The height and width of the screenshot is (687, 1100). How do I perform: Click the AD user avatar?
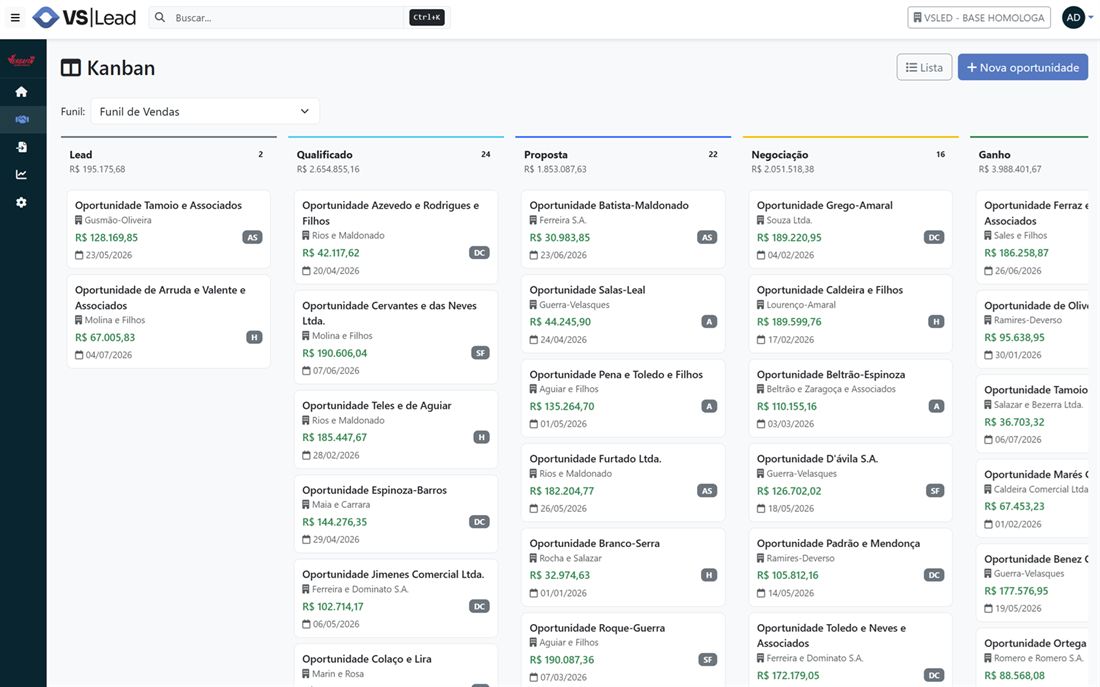coord(1073,18)
